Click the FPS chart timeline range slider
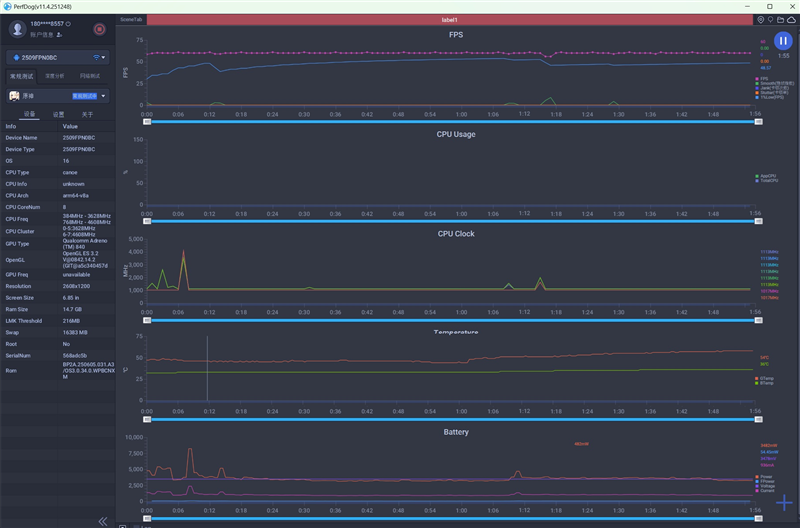 tap(450, 122)
